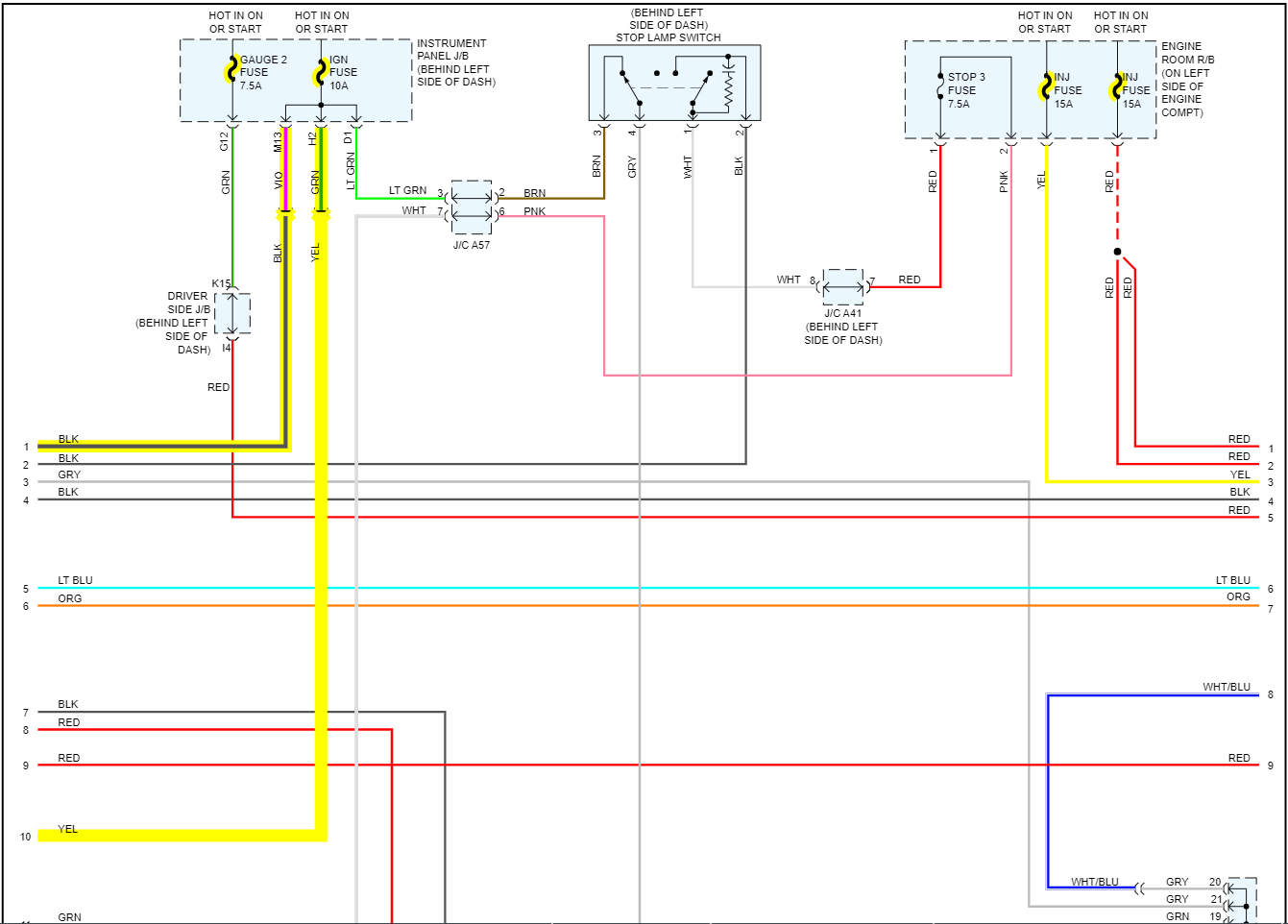This screenshot has width=1288, height=924.
Task: Click the "YEL" label at left pin 10
Action: coord(67,829)
